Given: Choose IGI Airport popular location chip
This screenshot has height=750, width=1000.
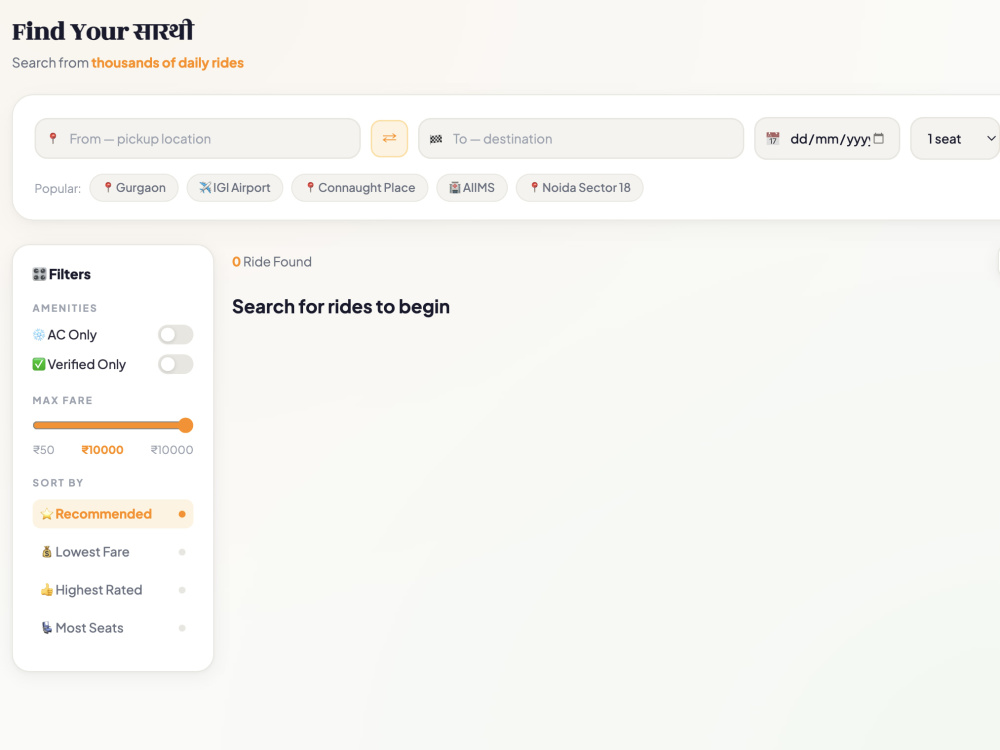Looking at the screenshot, I should (x=235, y=188).
